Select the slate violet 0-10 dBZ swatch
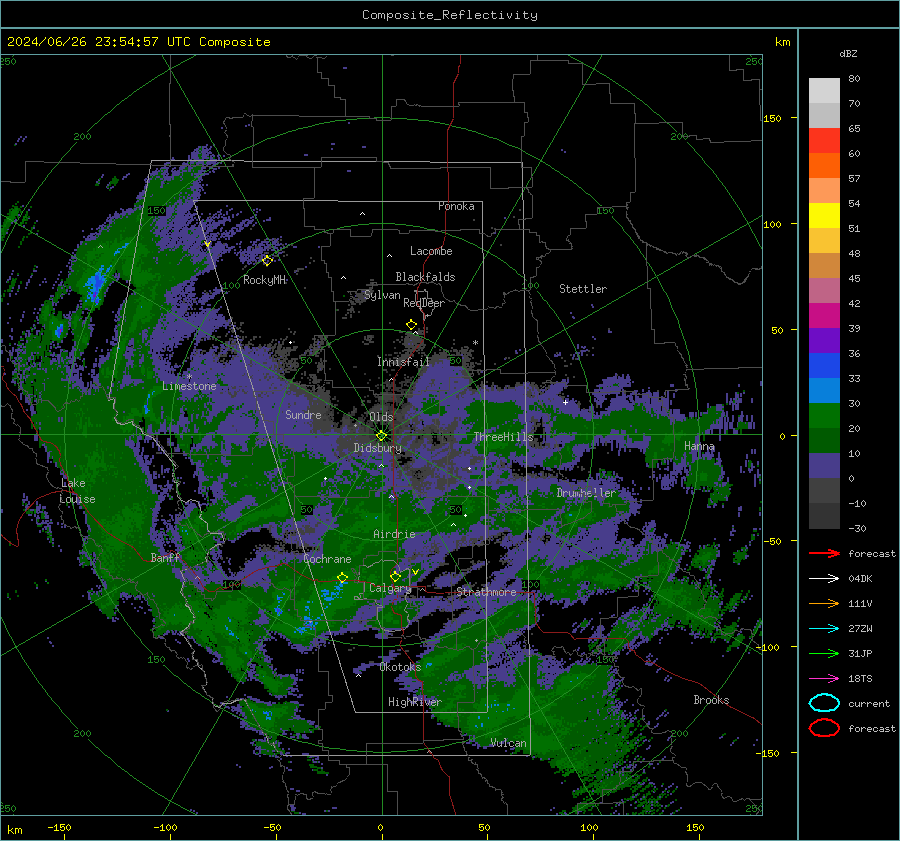 824,466
